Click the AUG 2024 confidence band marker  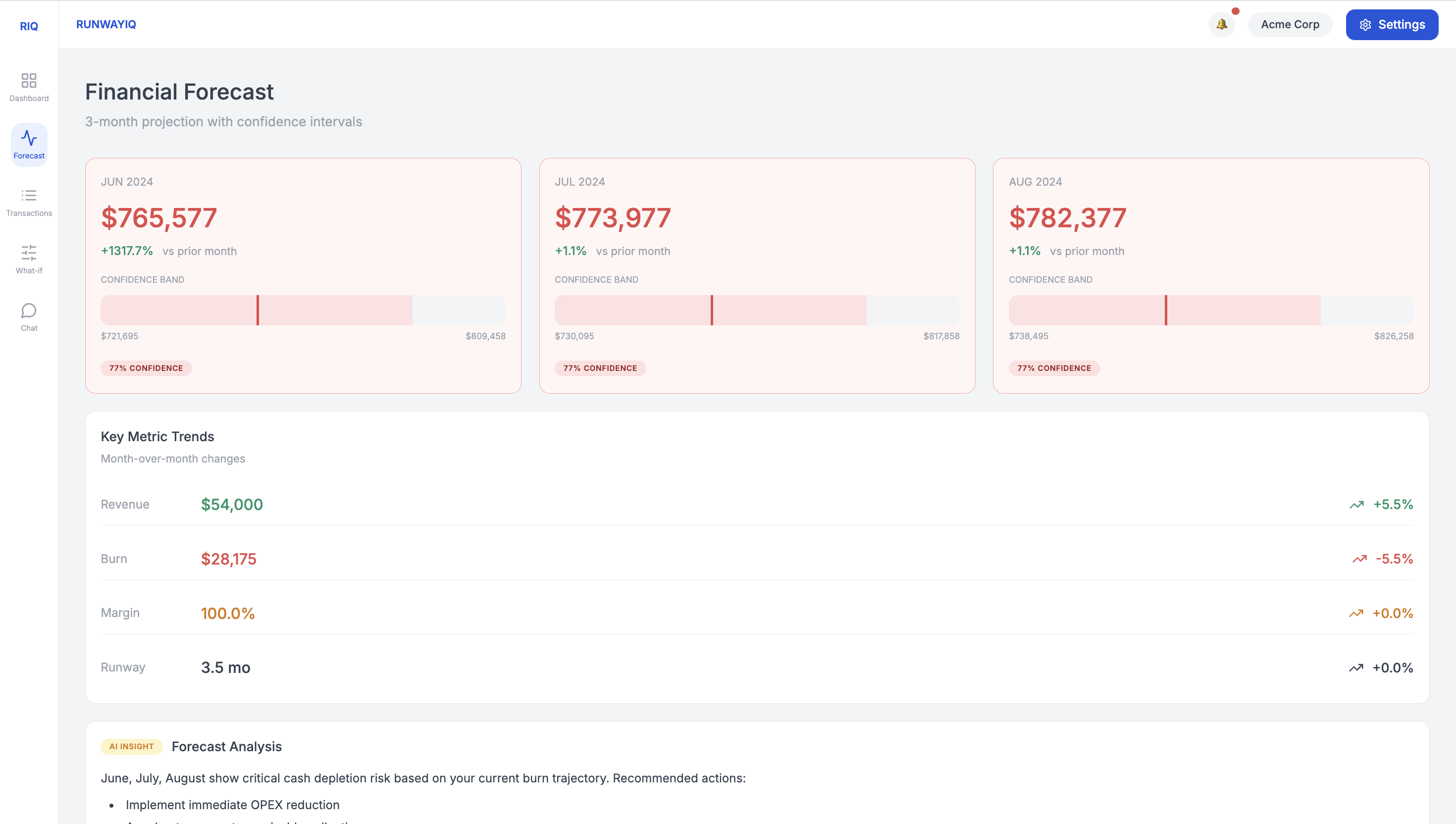coord(1166,310)
